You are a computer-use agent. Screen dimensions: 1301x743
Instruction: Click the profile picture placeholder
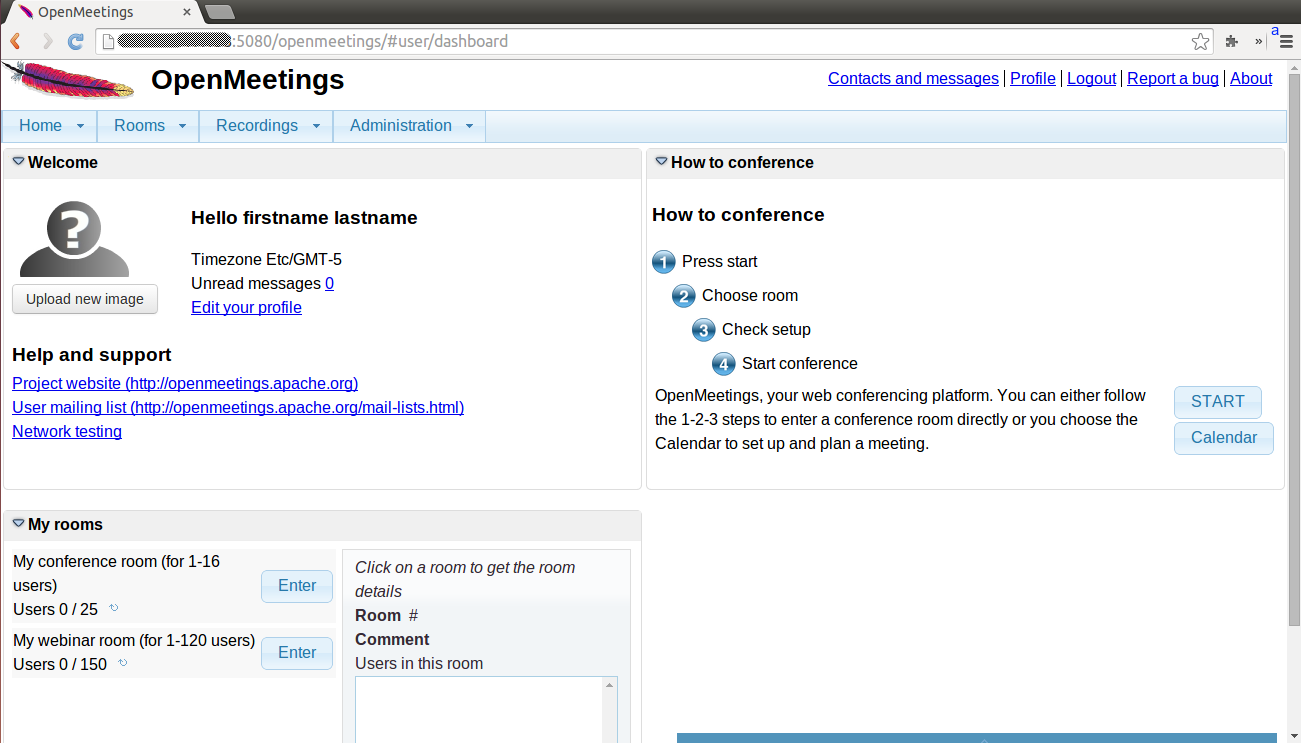(75, 239)
